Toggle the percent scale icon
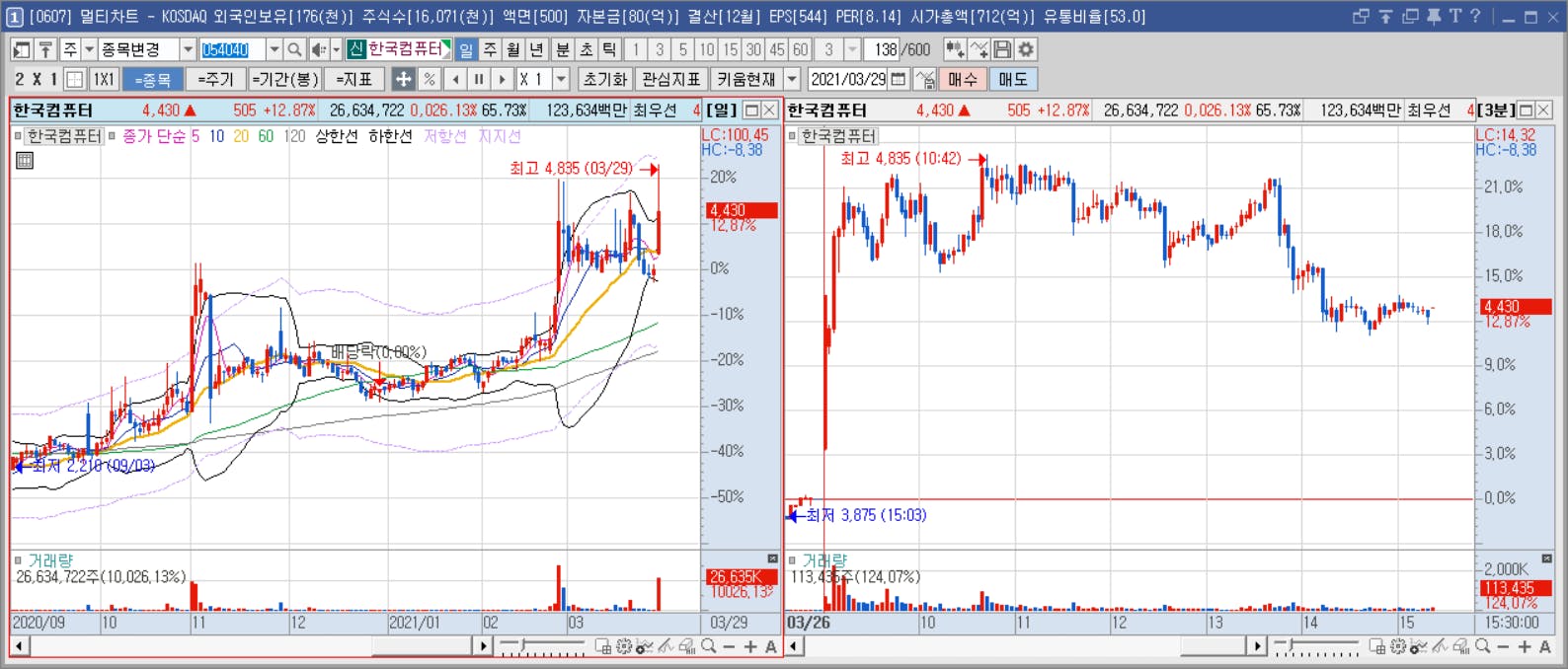Image resolution: width=1568 pixels, height=669 pixels. (x=430, y=79)
